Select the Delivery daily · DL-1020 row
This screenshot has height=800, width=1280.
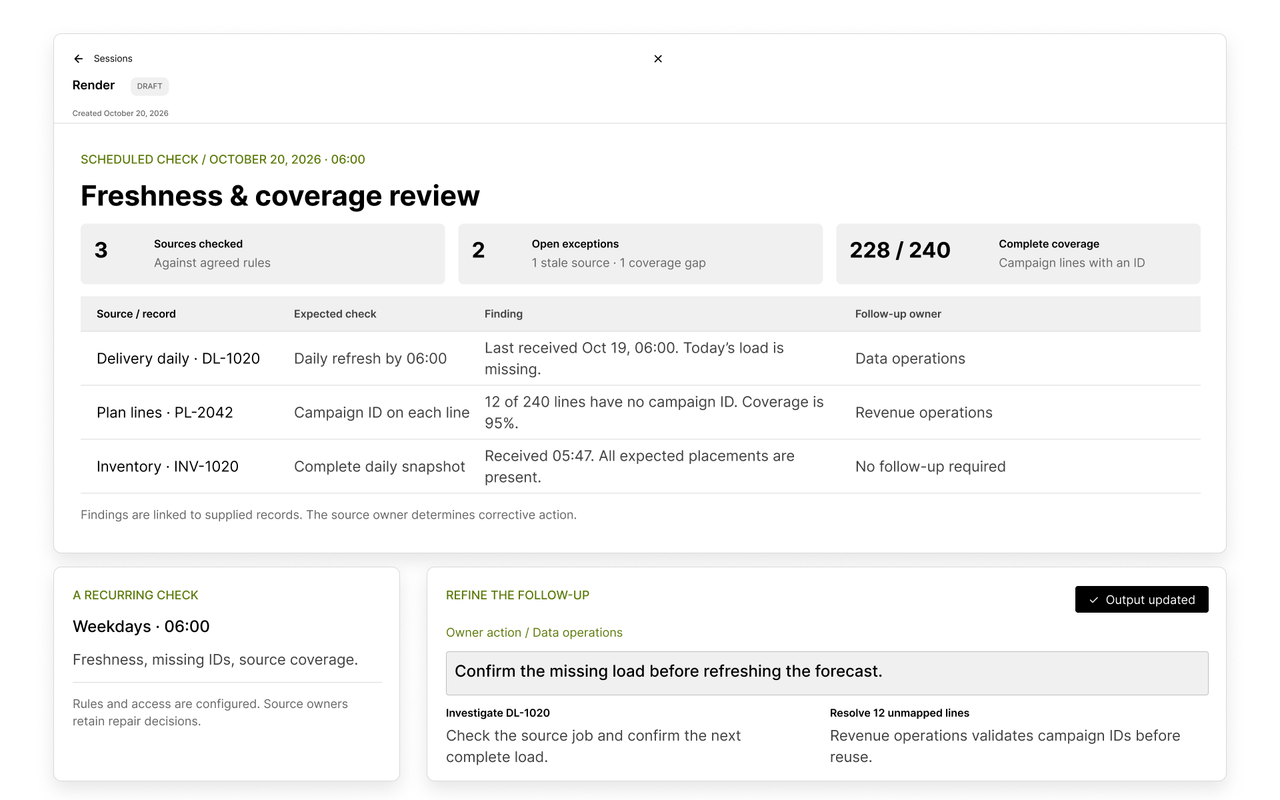[x=640, y=358]
